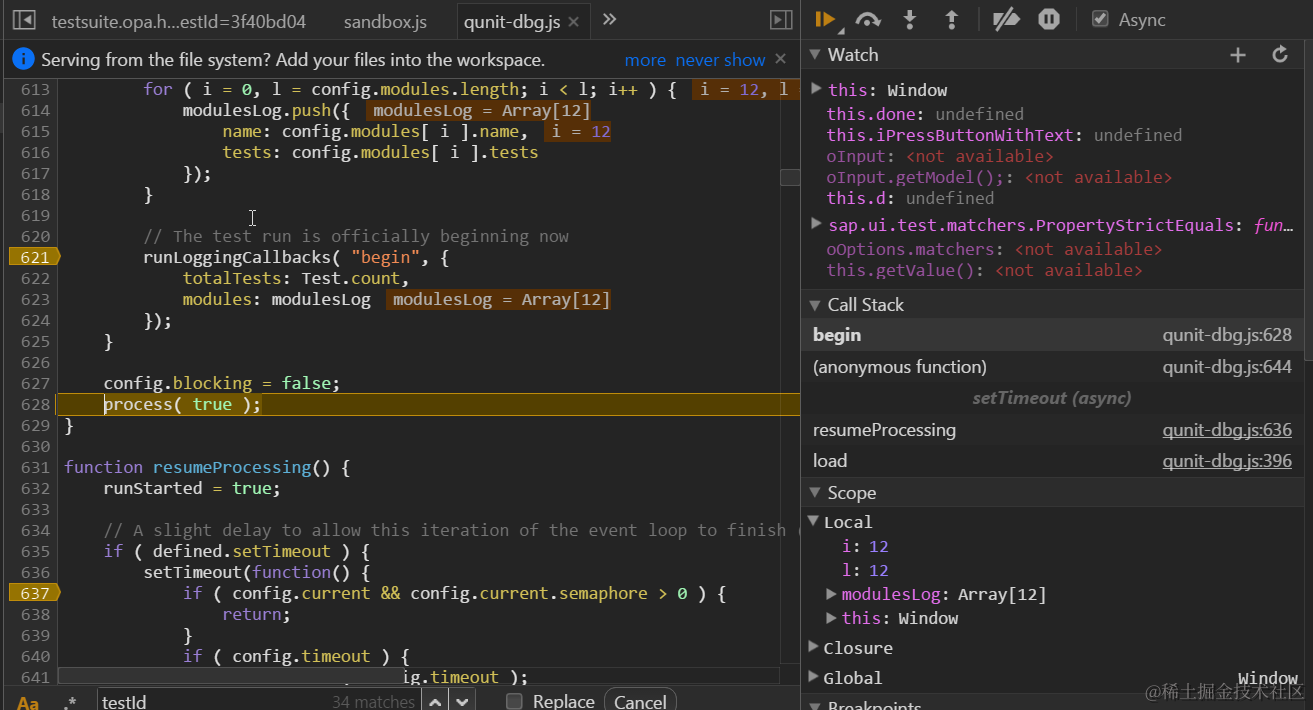Select the oOptions.matchers watch expression
The width and height of the screenshot is (1313, 710).
pyautogui.click(x=994, y=249)
